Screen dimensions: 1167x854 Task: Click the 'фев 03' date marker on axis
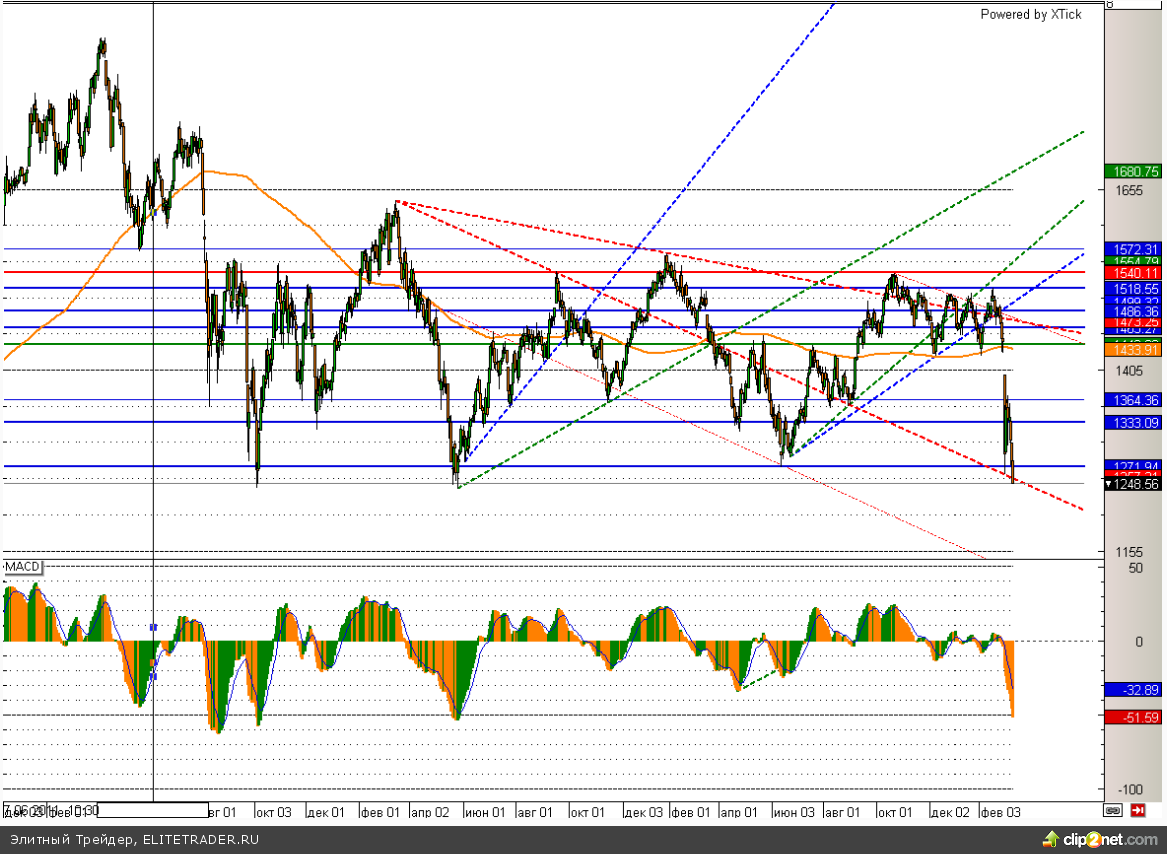pos(999,813)
